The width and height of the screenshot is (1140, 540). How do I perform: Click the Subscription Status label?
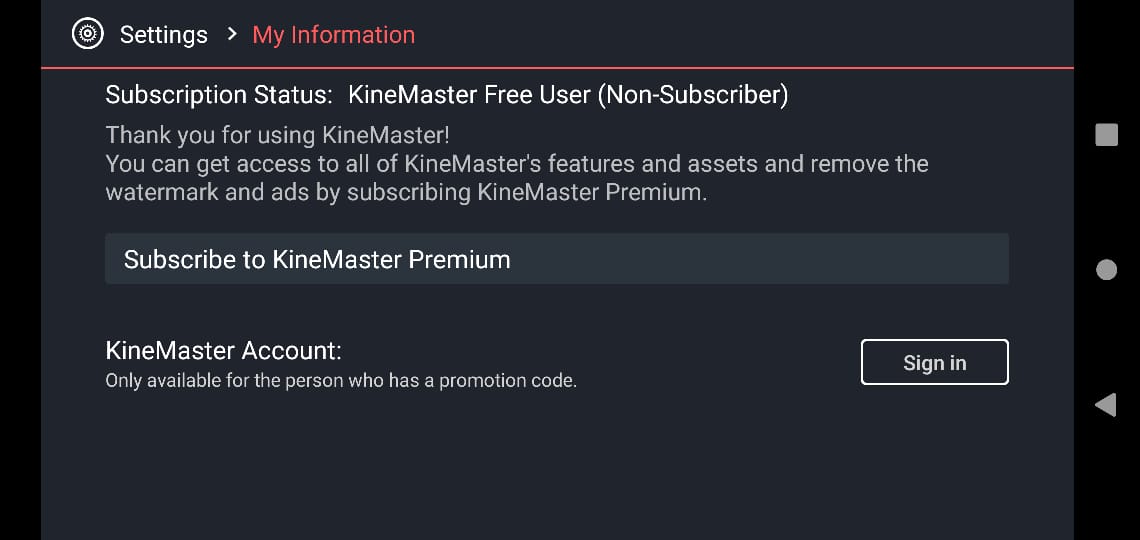pyautogui.click(x=219, y=95)
